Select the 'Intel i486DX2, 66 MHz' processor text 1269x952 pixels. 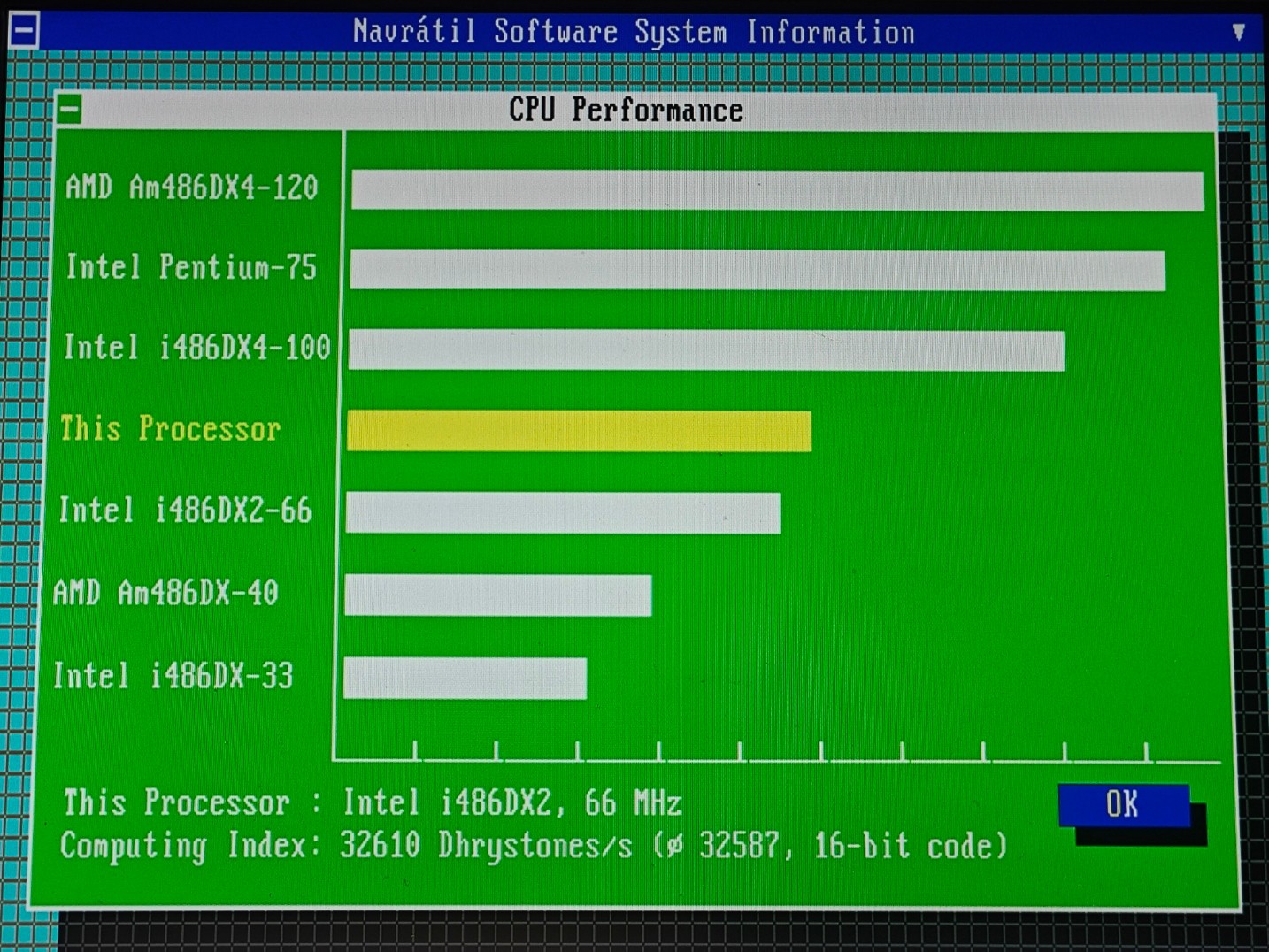[x=511, y=802]
